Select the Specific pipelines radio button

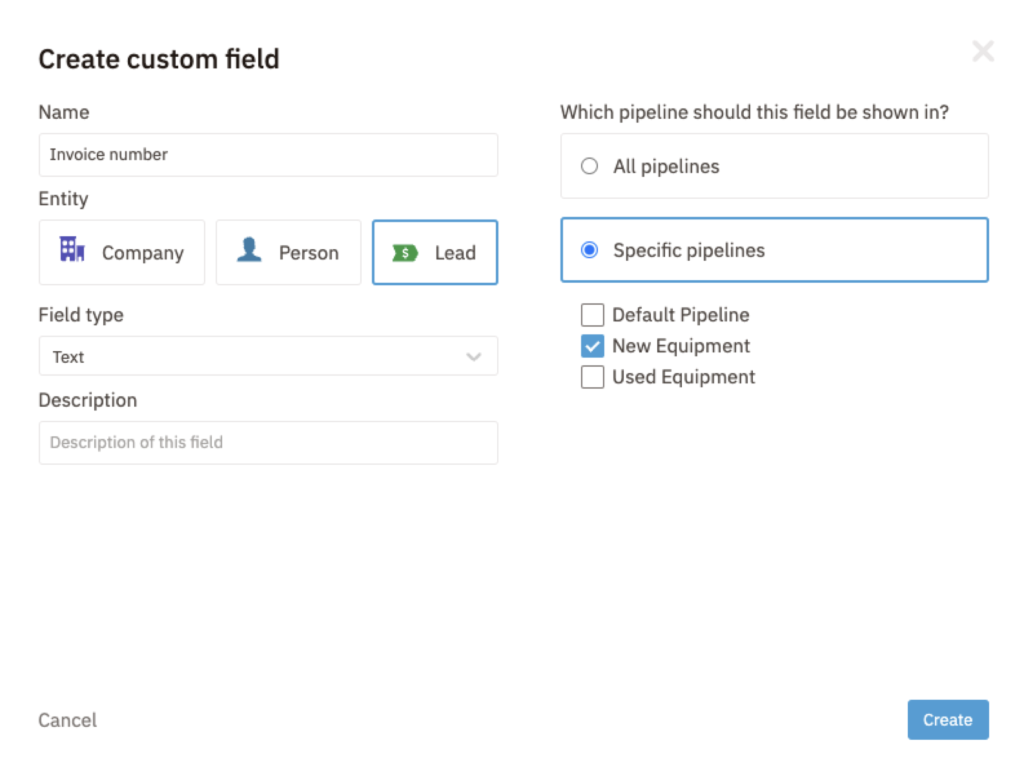click(x=590, y=250)
